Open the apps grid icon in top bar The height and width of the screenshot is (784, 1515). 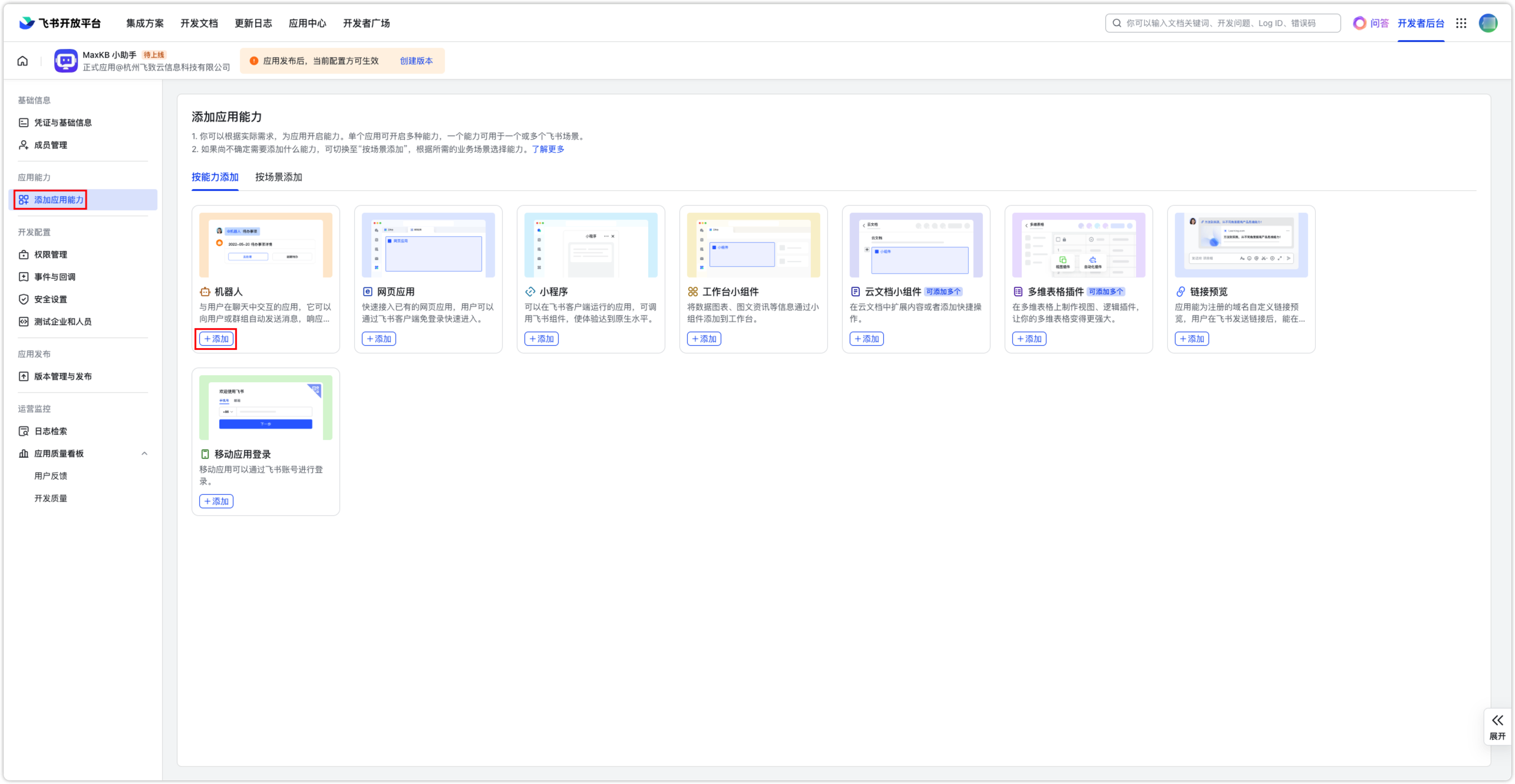point(1461,23)
